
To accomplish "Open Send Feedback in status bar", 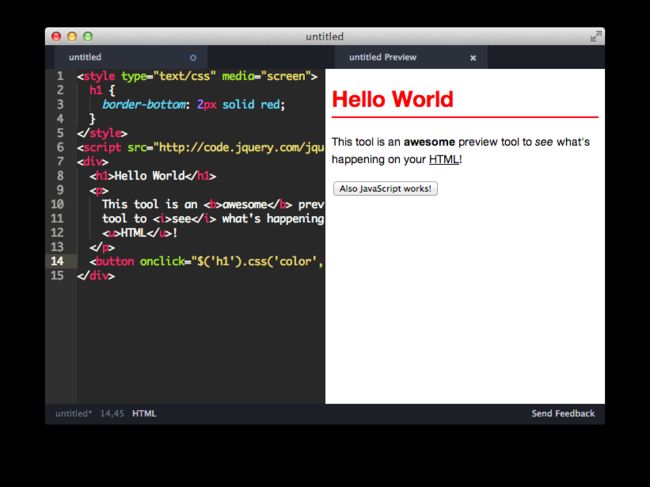I will [x=563, y=413].
